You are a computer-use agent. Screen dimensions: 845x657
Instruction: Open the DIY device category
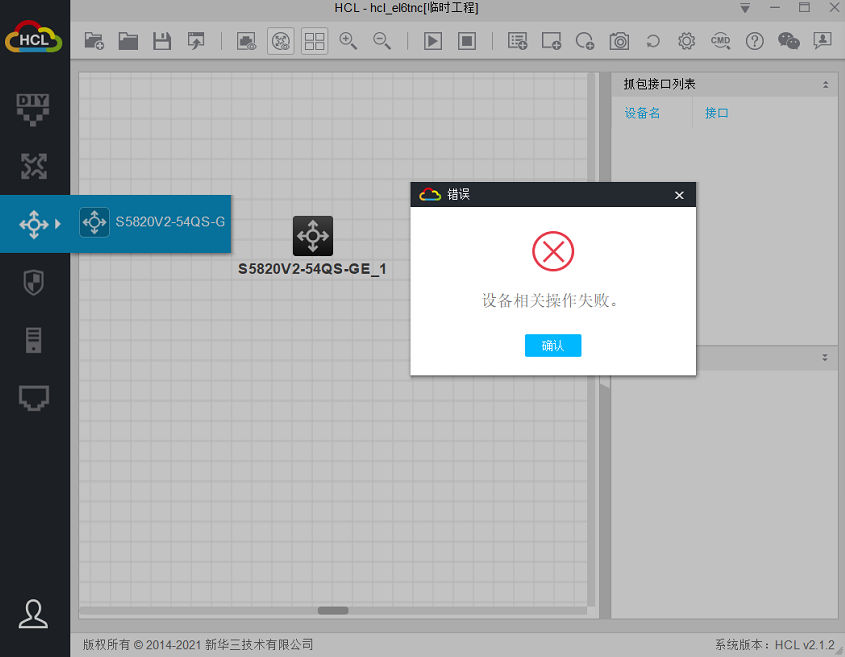coord(33,109)
